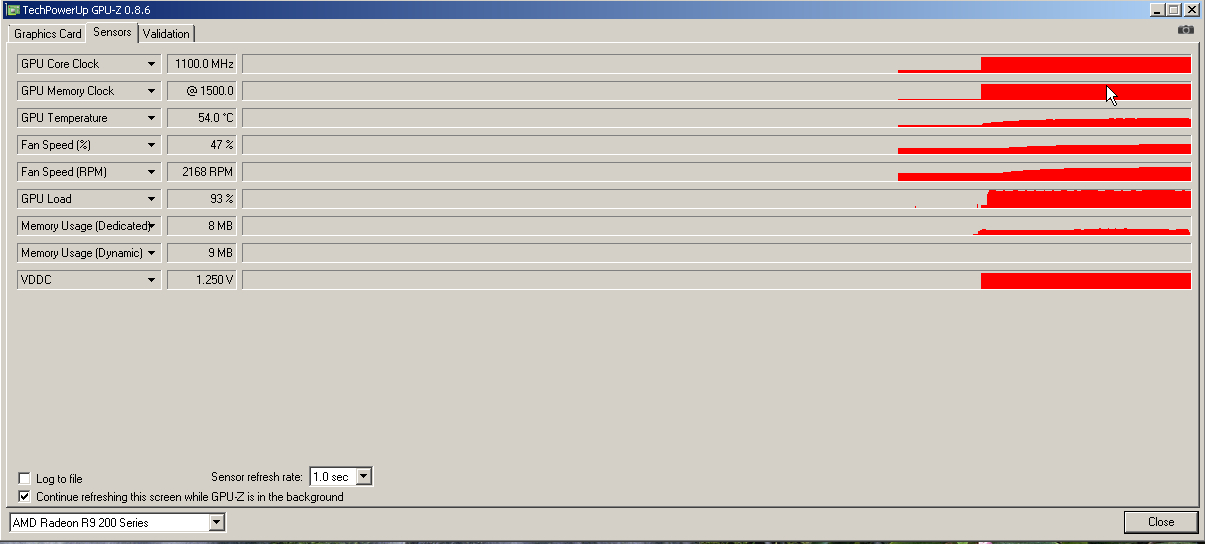
Task: Expand the Fan Speed (RPM) sensor dropdown
Action: [89, 172]
